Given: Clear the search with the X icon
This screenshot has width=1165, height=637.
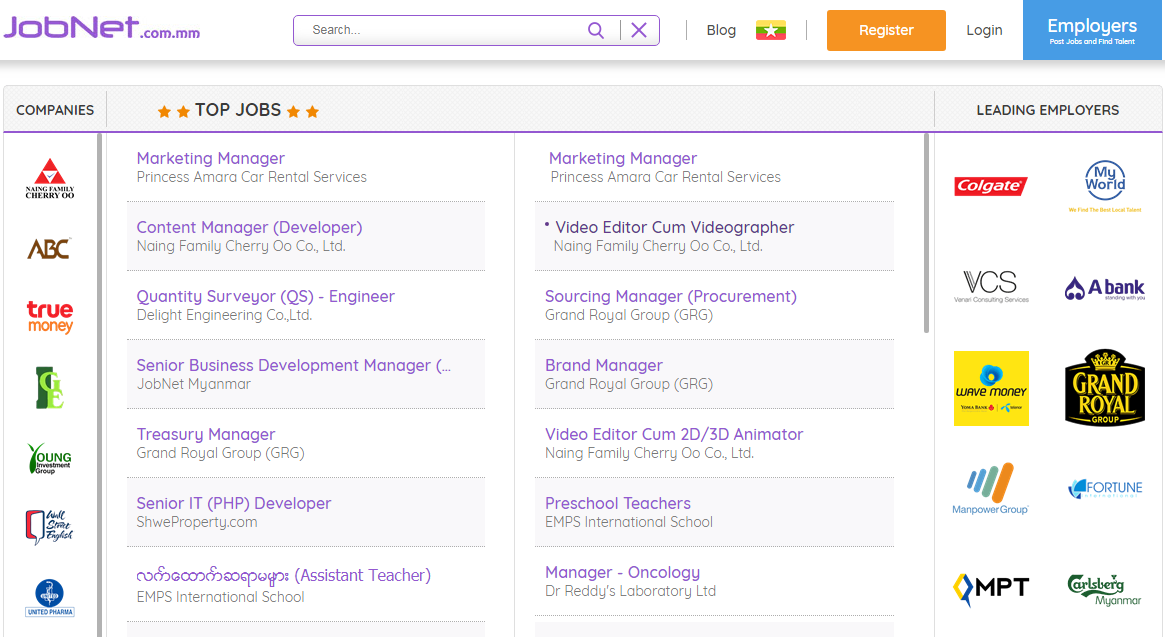Looking at the screenshot, I should 639,30.
